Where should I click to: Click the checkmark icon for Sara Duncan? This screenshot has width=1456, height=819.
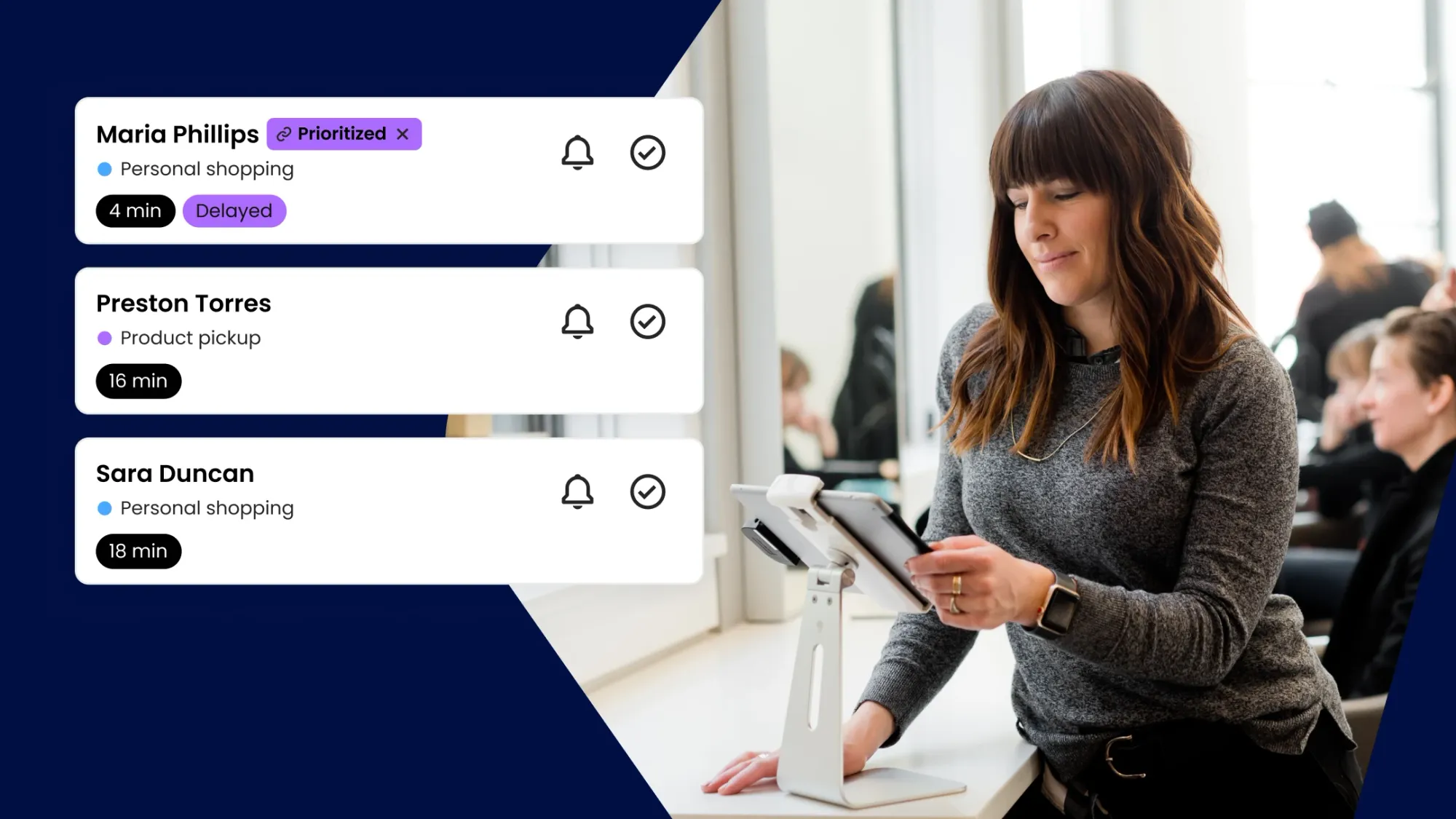pos(647,491)
